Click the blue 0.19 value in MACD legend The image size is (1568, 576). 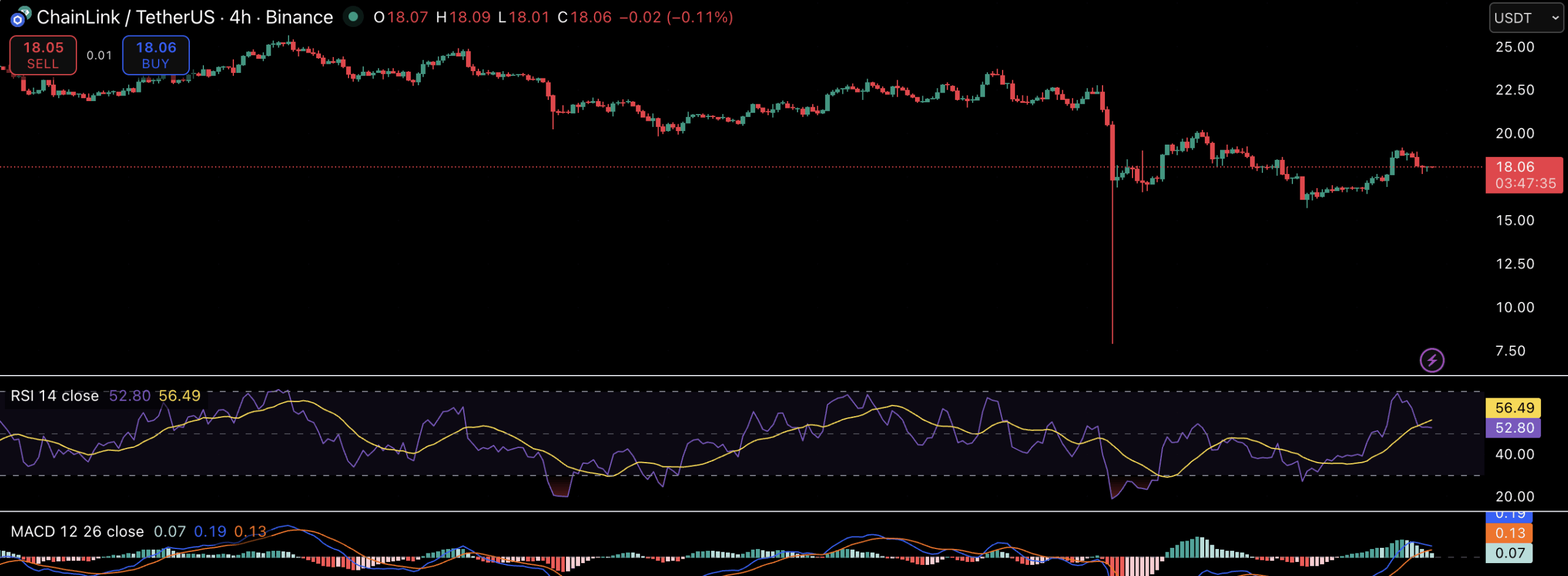210,531
